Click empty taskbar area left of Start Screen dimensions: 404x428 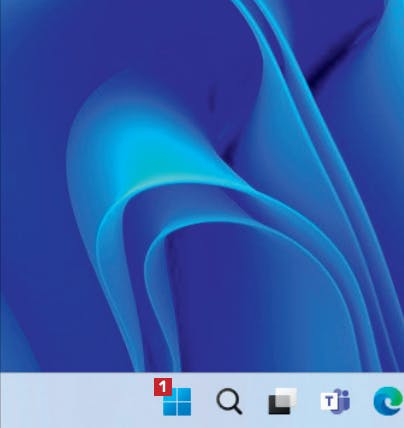point(73,400)
